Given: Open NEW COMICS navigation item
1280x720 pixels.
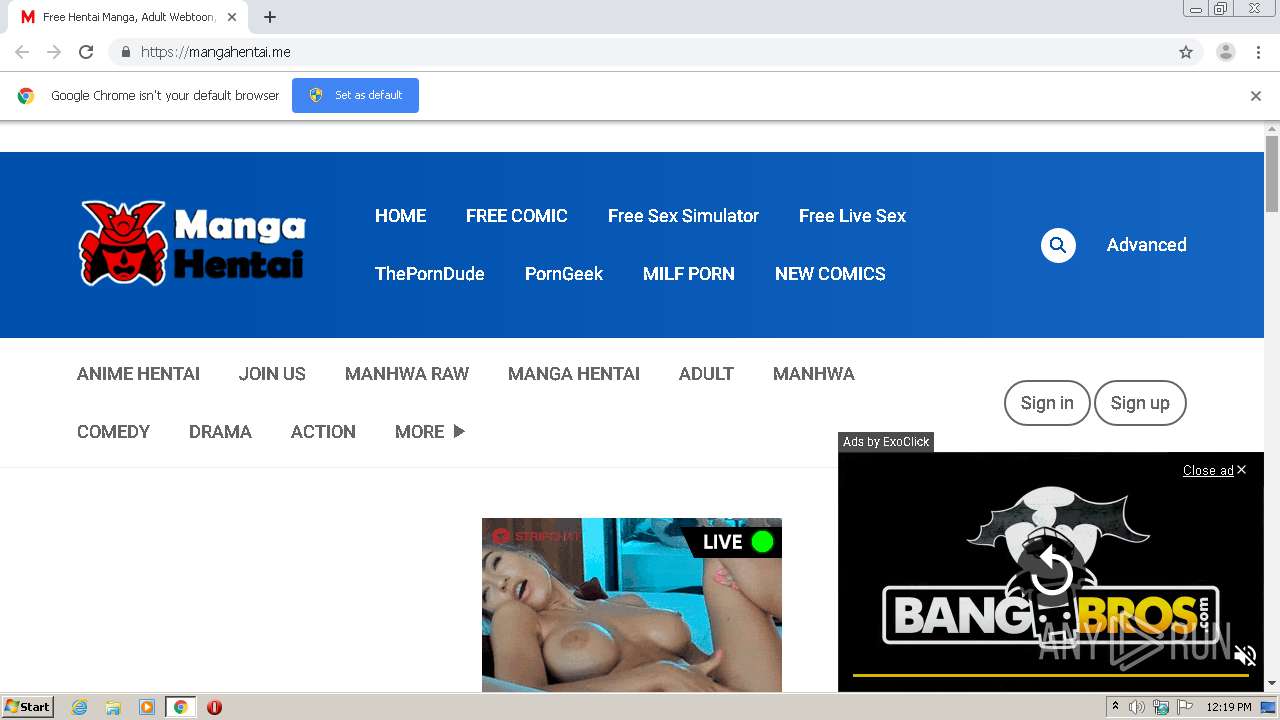Looking at the screenshot, I should pos(830,274).
